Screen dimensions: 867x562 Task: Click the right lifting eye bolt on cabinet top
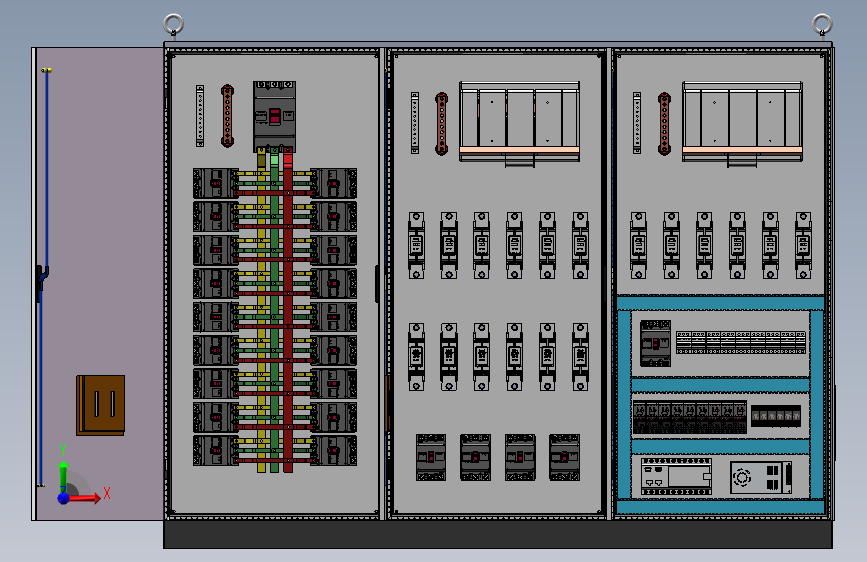pyautogui.click(x=822, y=25)
